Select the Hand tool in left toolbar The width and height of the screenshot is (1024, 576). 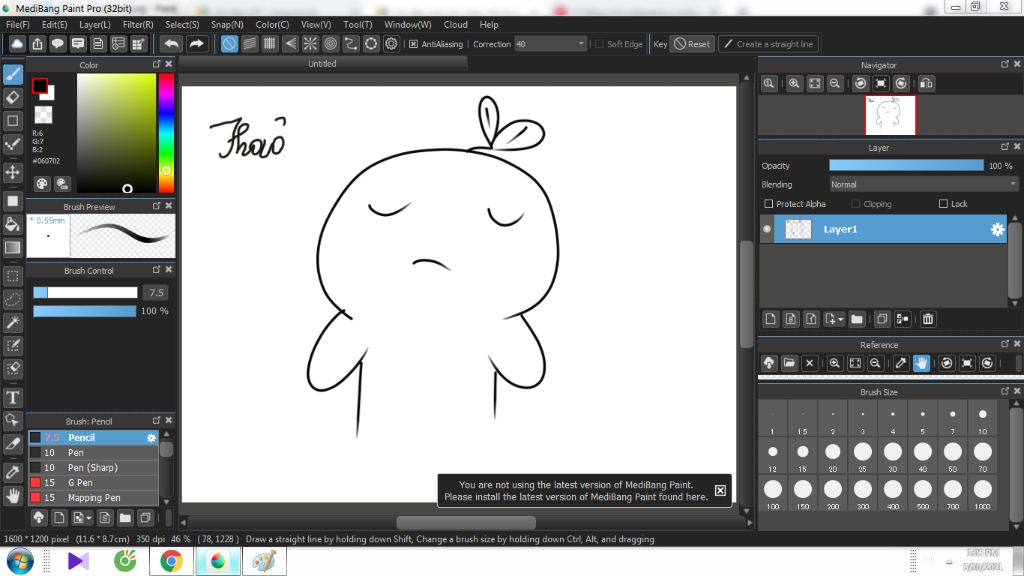(x=12, y=496)
